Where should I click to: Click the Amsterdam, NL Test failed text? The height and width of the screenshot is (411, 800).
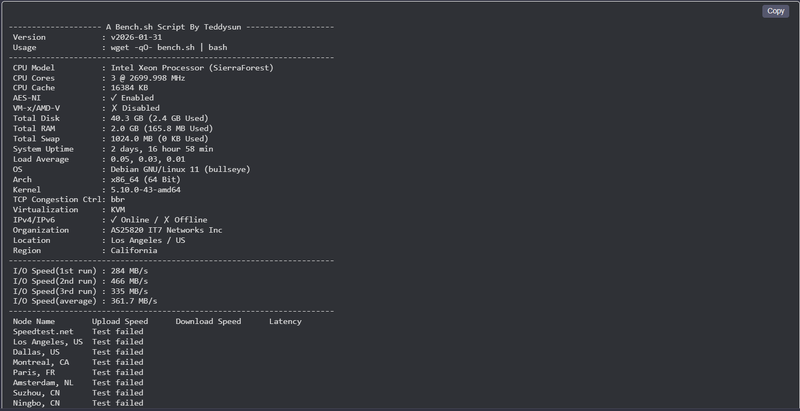117,382
